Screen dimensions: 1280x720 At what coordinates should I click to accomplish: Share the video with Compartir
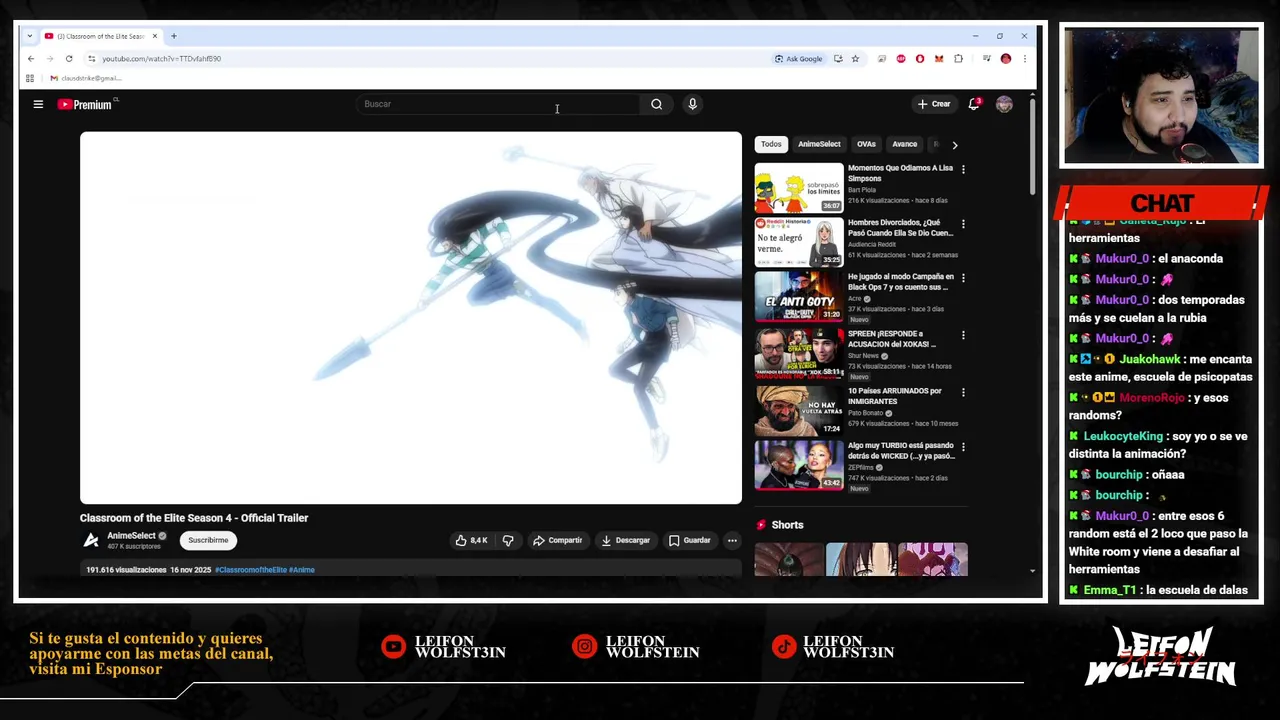click(557, 540)
